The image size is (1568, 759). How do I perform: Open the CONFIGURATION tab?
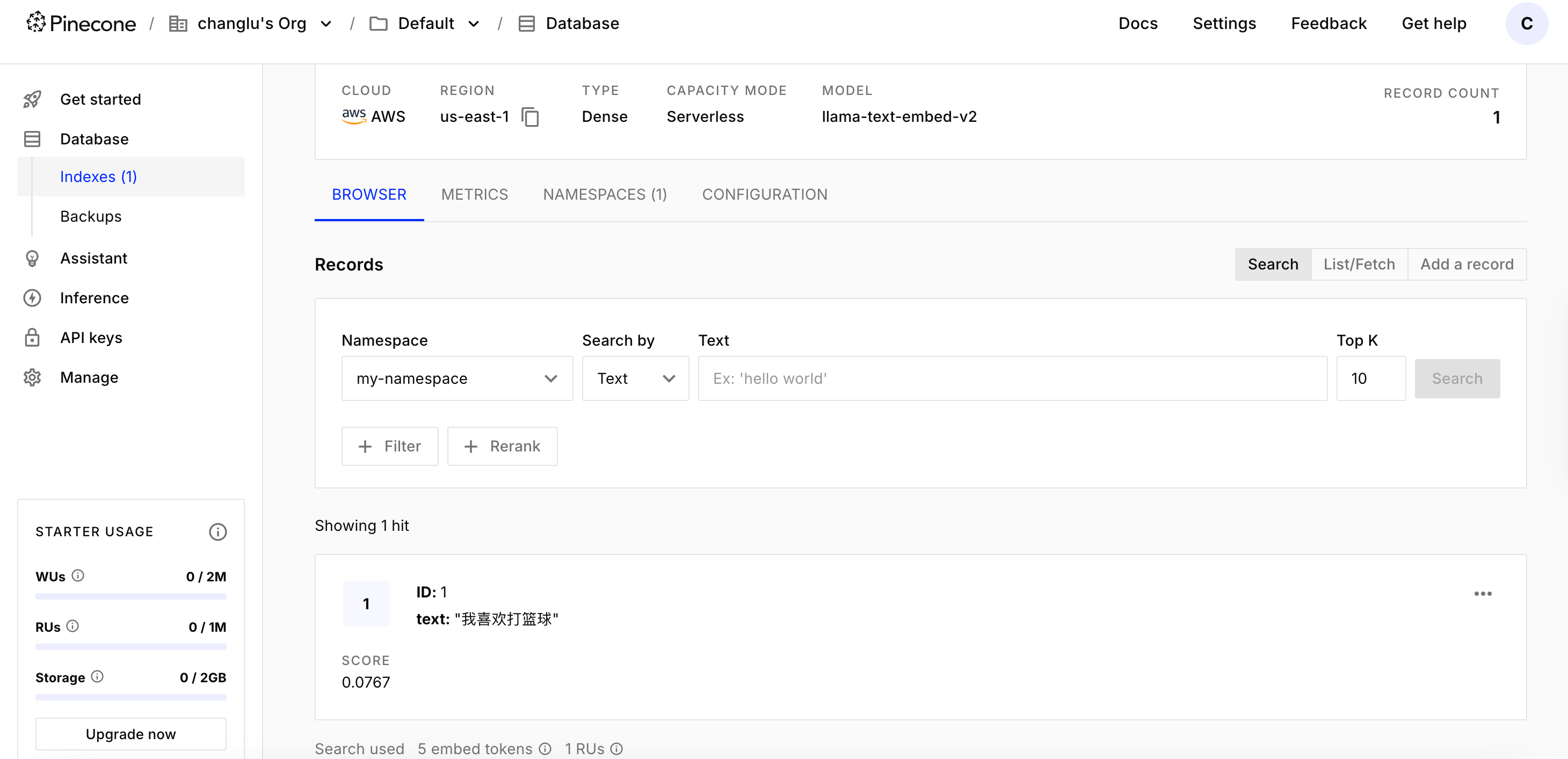(x=765, y=195)
